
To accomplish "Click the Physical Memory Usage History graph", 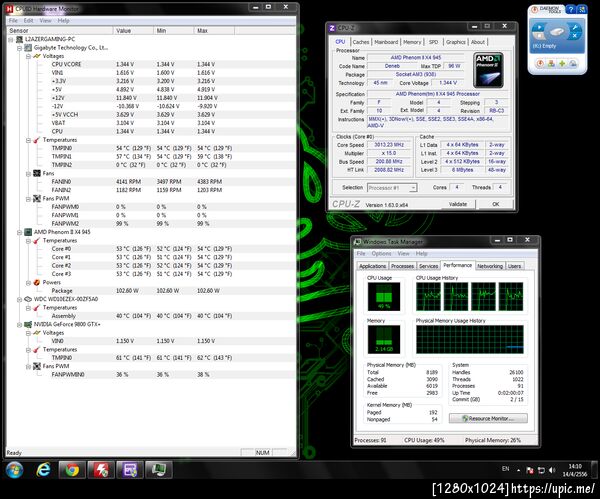I will tap(470, 339).
